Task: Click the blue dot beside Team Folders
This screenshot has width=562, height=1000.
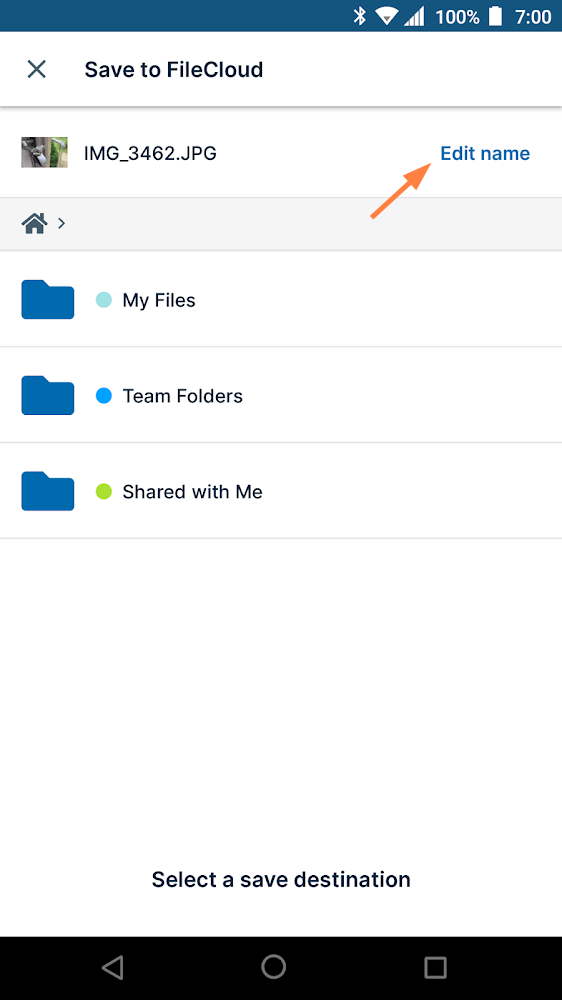Action: click(x=103, y=396)
